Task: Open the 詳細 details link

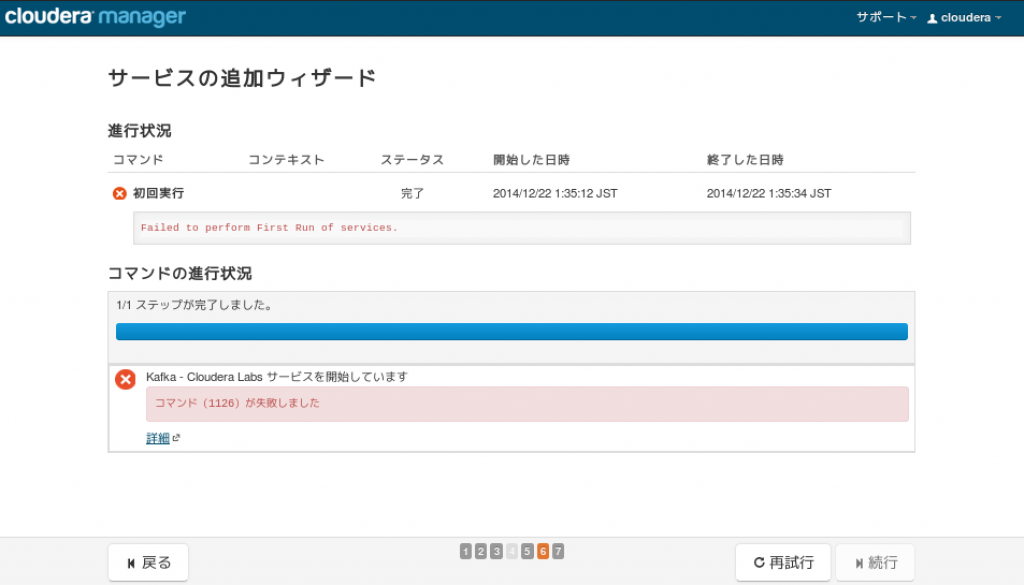Action: (158, 438)
